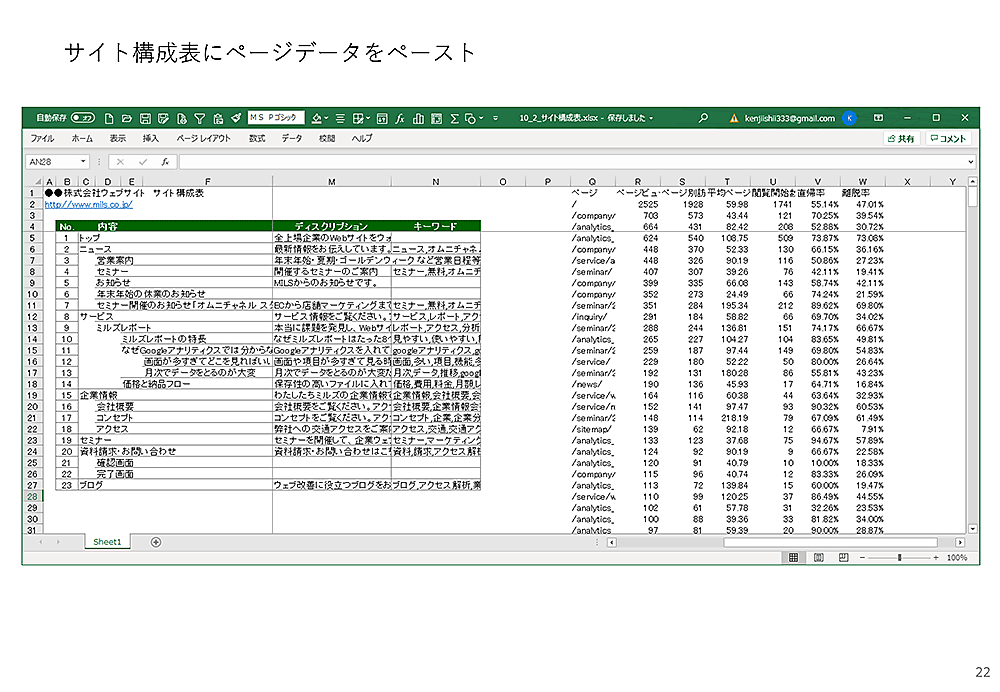1000x692 pixels.
Task: Click the 共有 share button
Action: click(x=900, y=139)
